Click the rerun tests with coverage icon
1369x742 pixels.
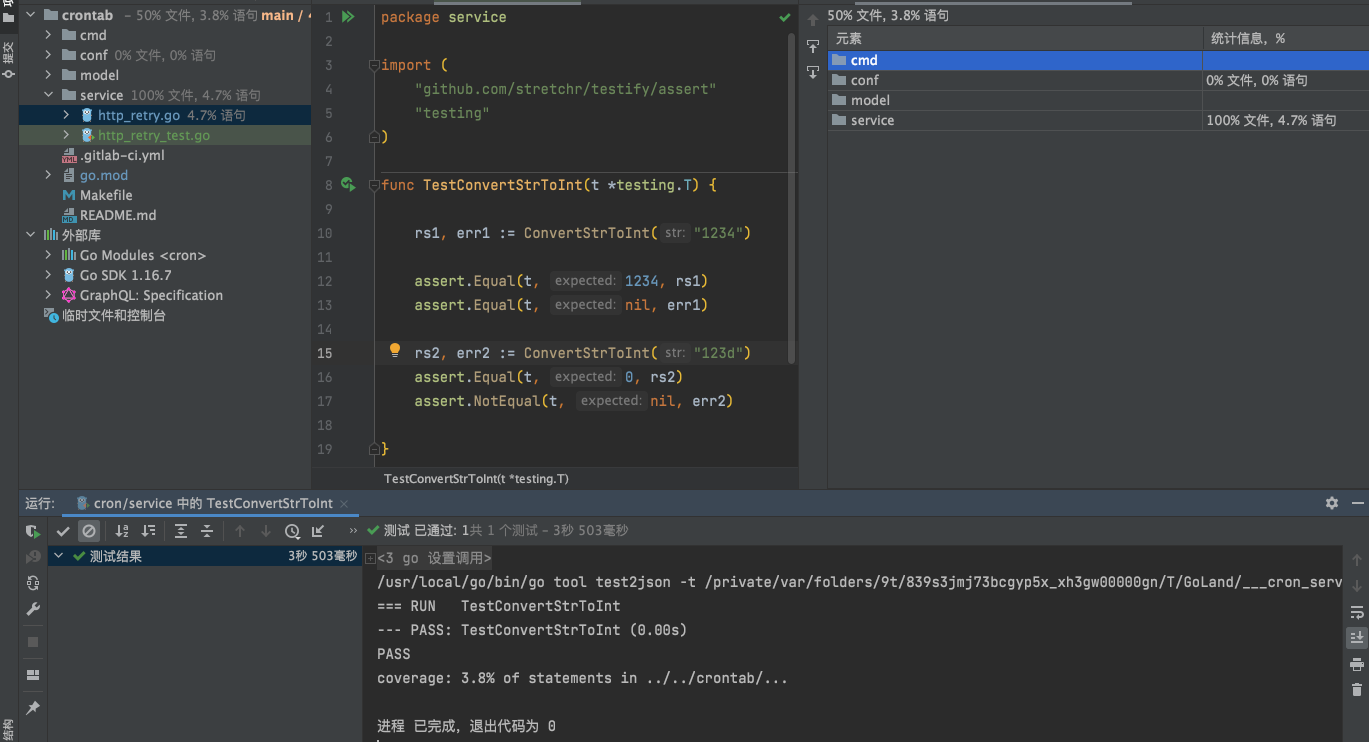pos(33,531)
